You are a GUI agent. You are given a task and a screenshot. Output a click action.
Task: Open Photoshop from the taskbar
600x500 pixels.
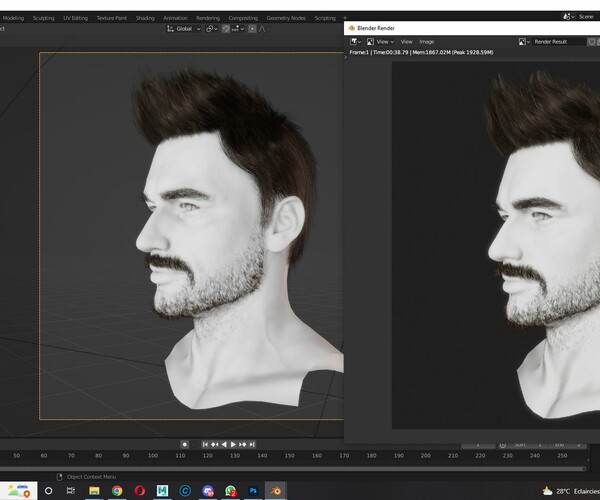tap(253, 490)
